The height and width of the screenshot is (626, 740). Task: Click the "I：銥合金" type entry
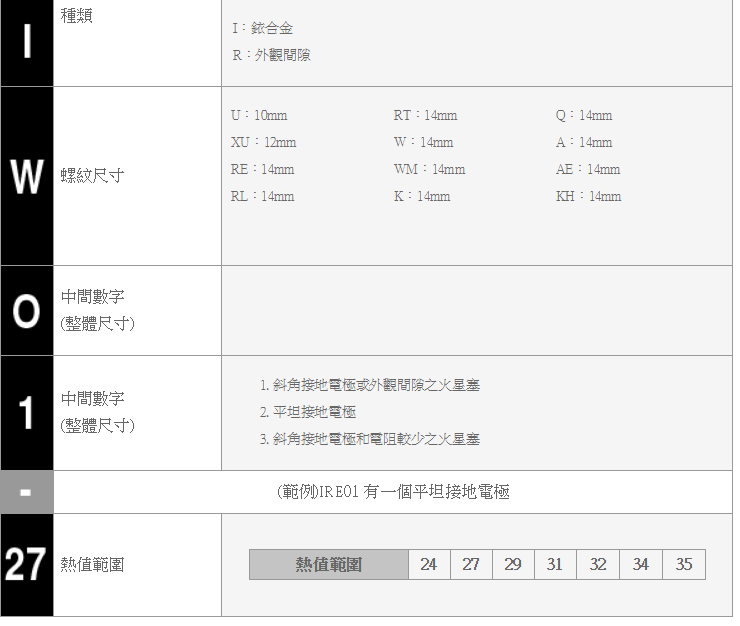[263, 28]
